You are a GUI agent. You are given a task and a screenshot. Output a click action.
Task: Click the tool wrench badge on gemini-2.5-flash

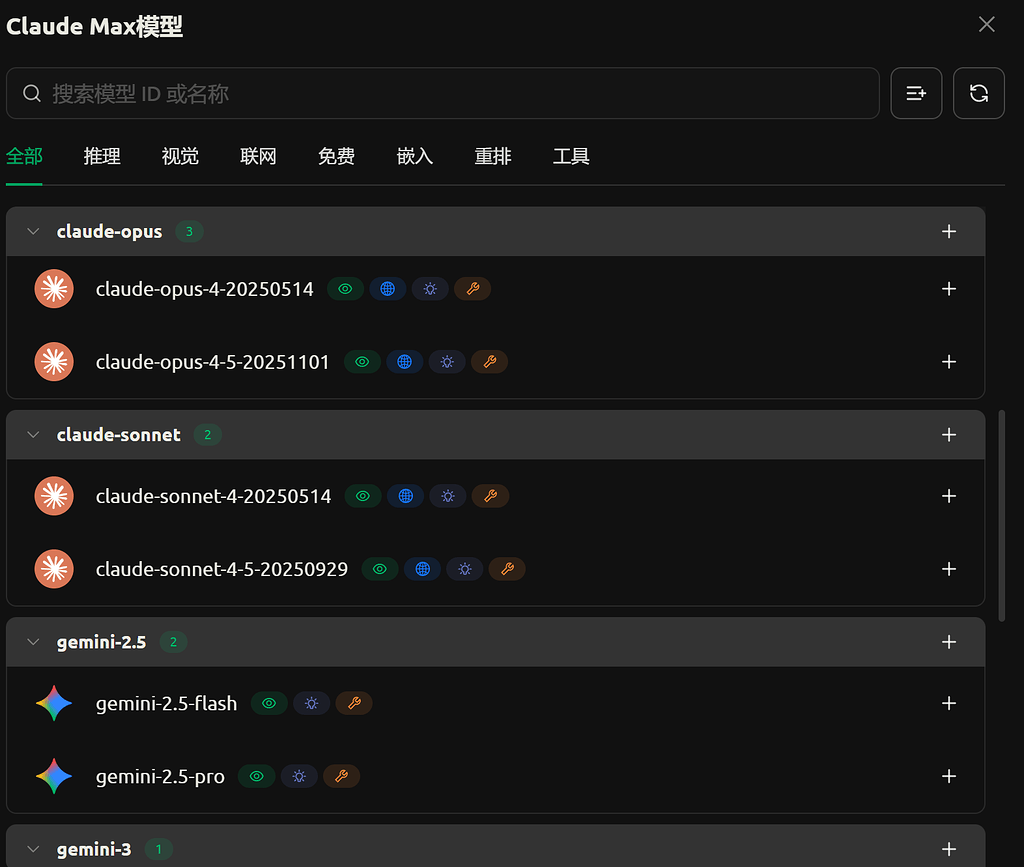[x=354, y=703]
